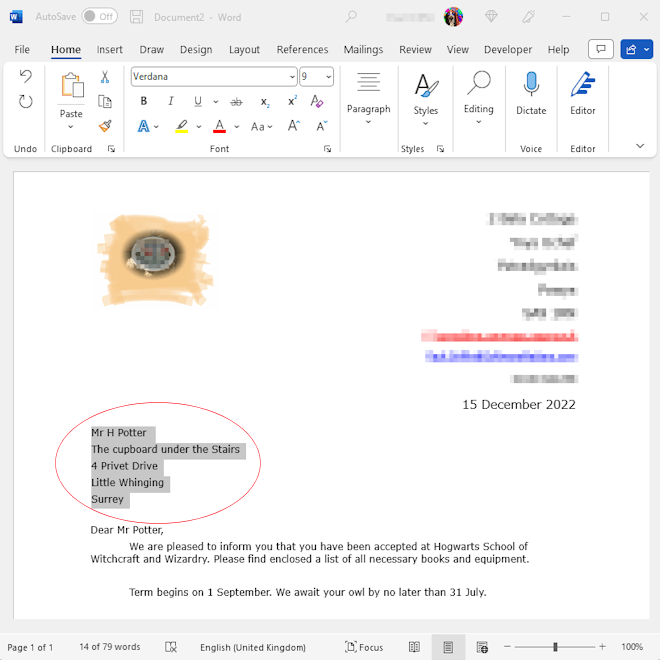Viewport: 660px width, 660px height.
Task: Open Styles pane launcher
Action: (x=440, y=149)
